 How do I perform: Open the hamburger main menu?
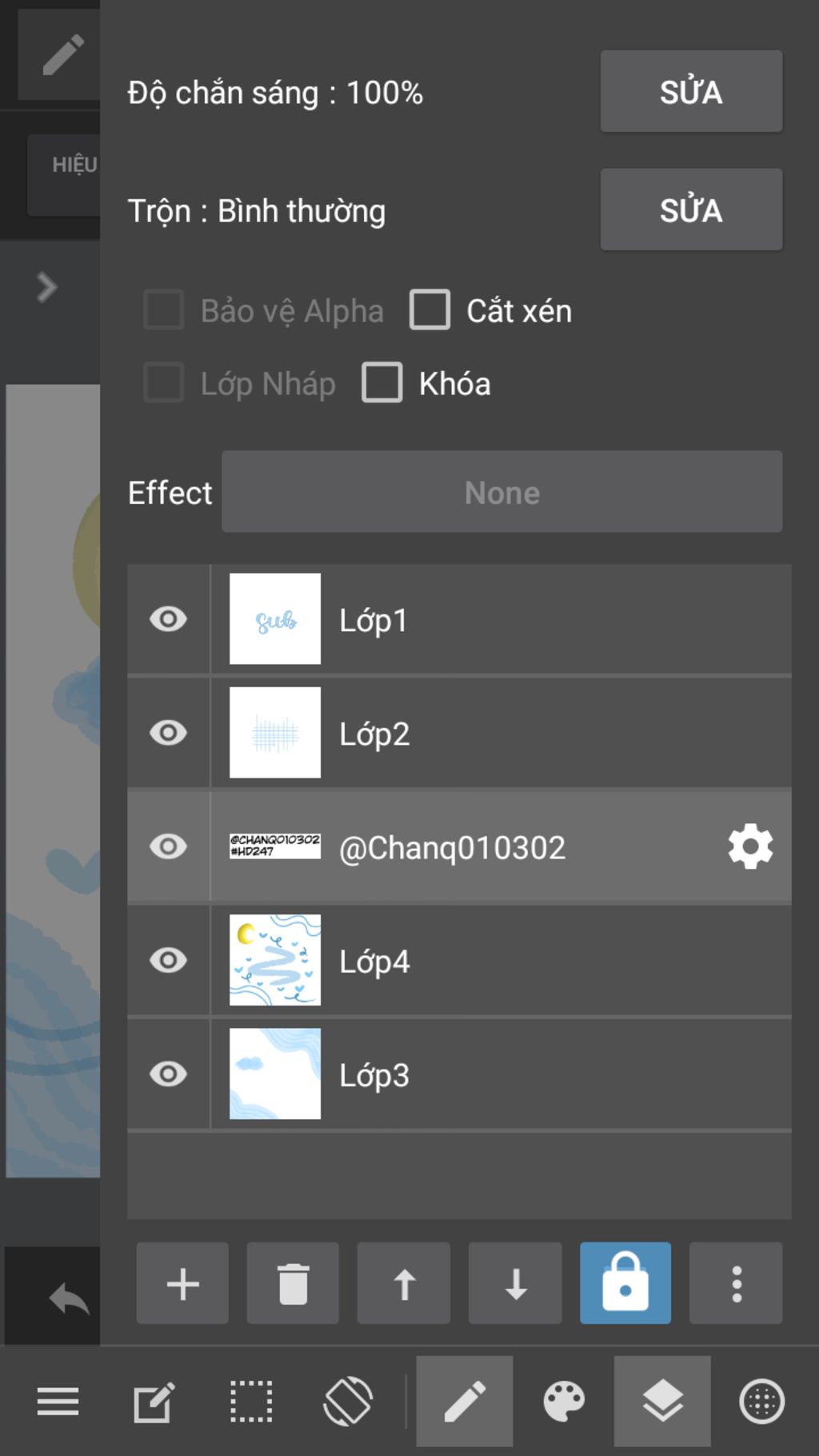tap(58, 1401)
